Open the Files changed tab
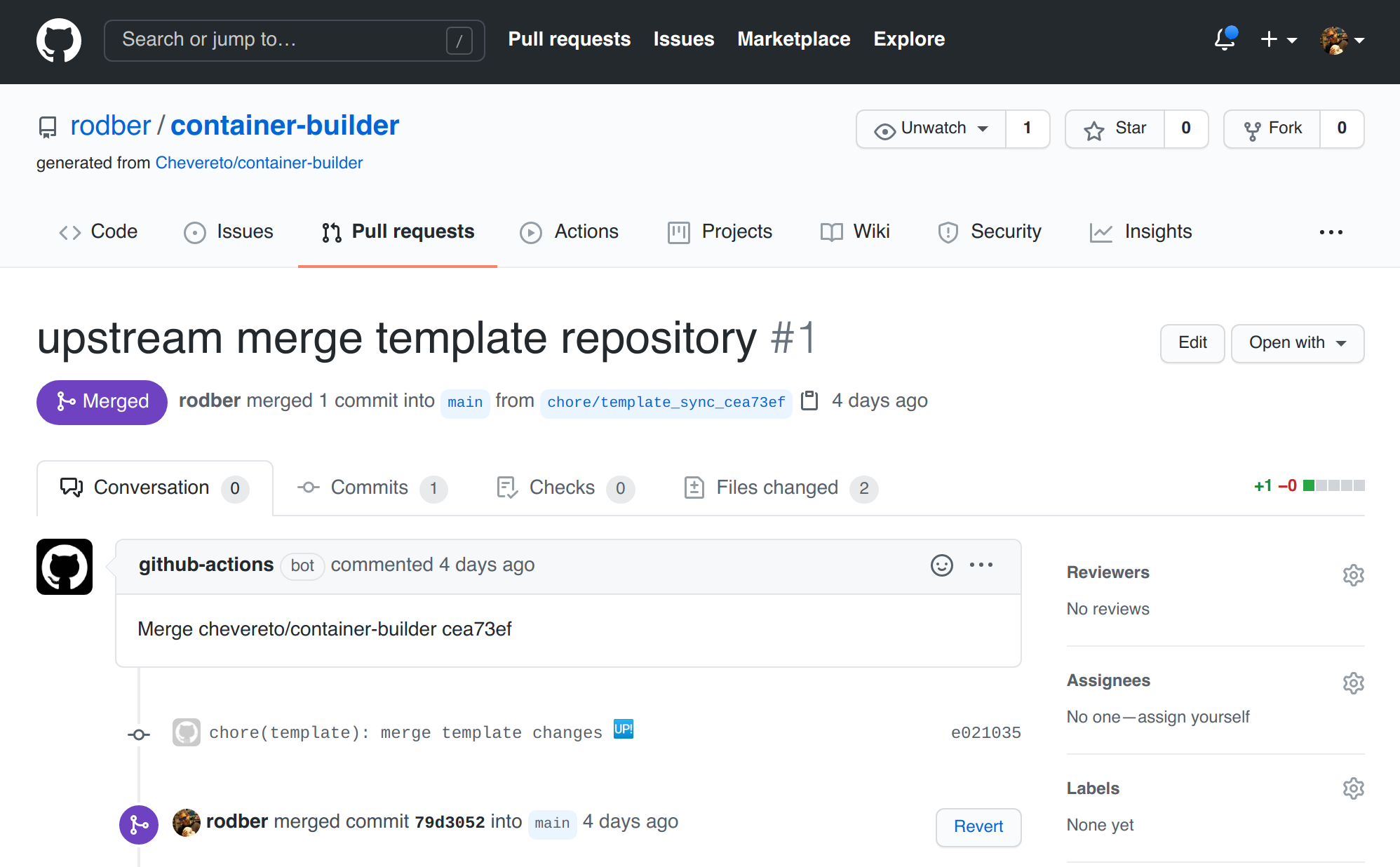 click(x=781, y=488)
